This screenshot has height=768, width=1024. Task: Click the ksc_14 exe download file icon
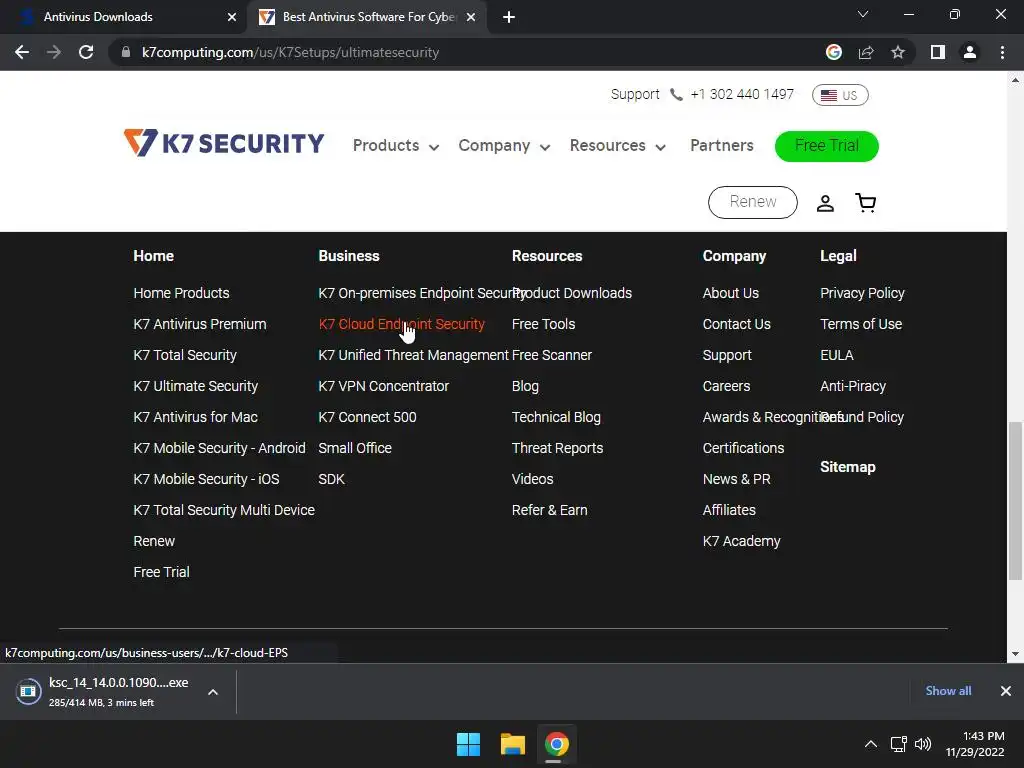tap(28, 691)
